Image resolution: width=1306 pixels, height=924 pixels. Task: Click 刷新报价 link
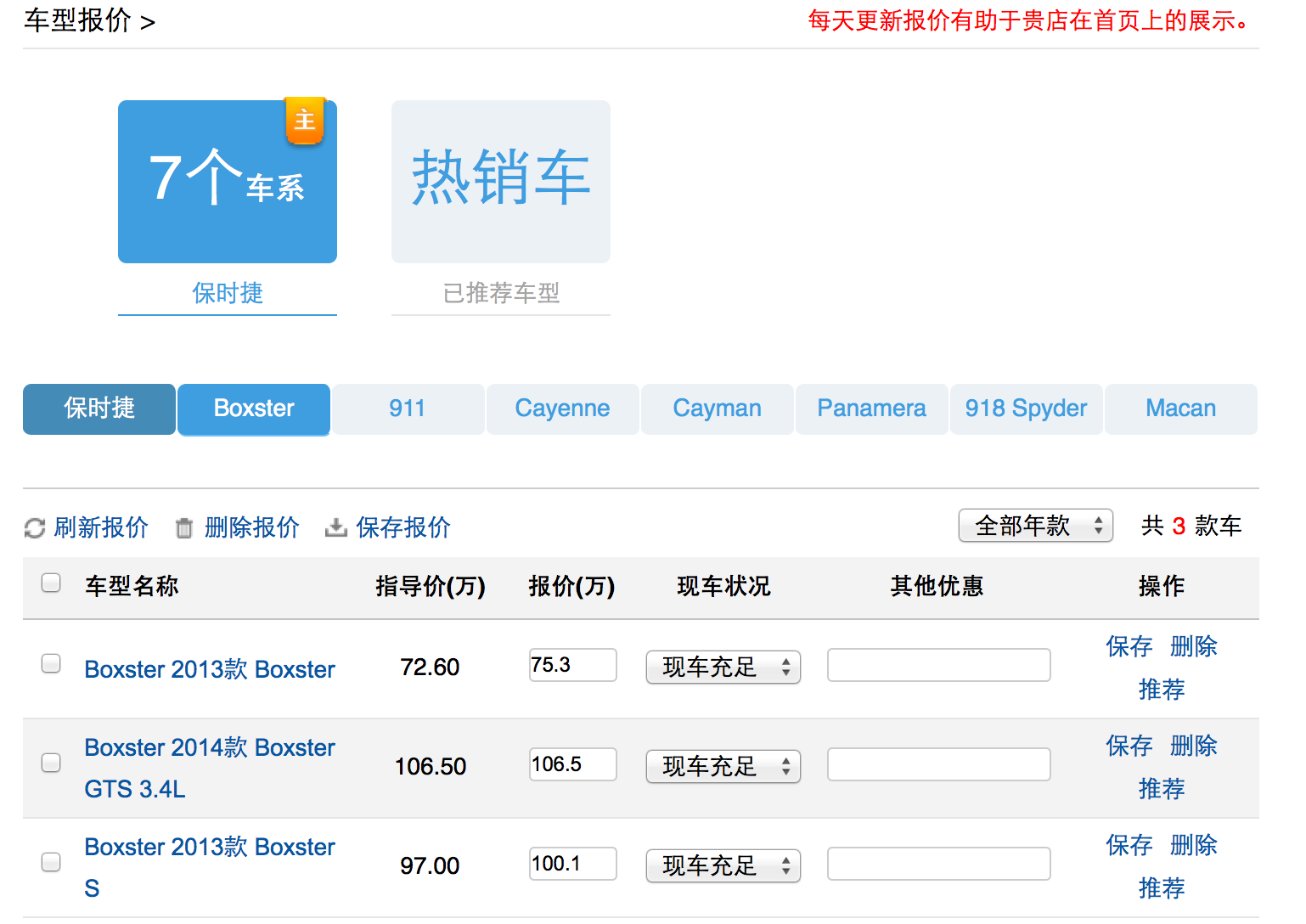point(101,527)
